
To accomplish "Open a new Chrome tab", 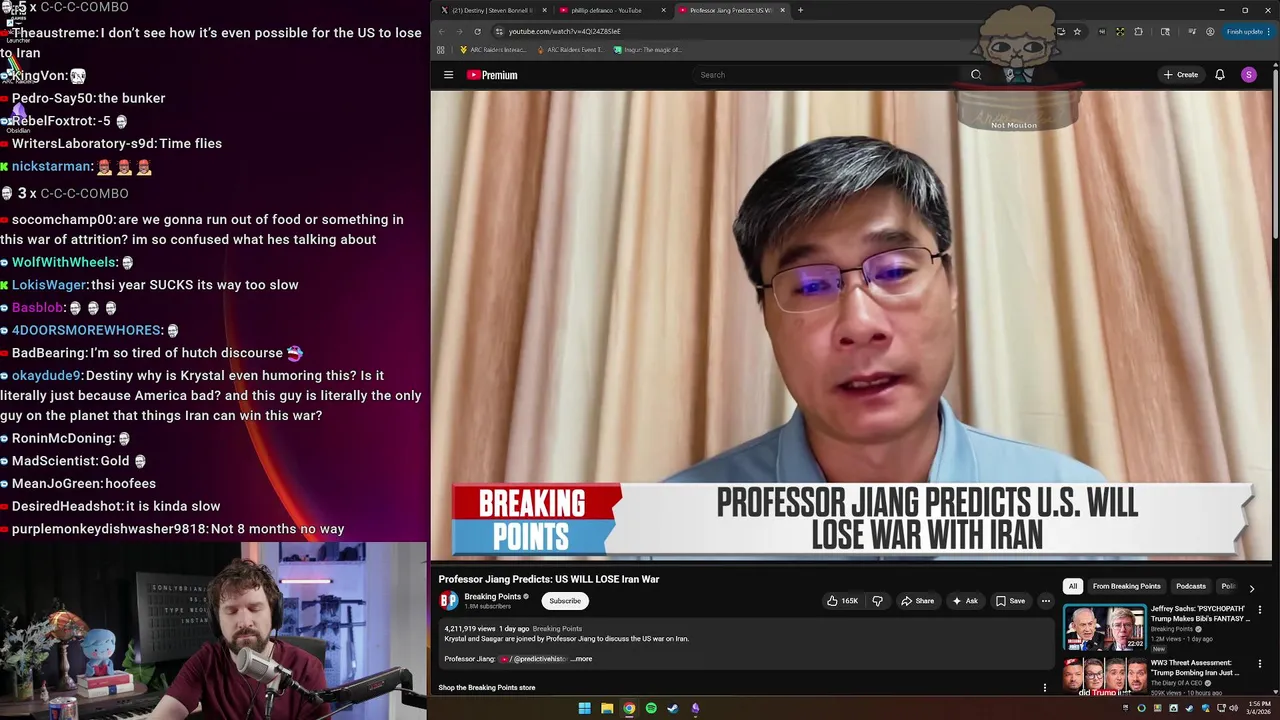I will (800, 10).
